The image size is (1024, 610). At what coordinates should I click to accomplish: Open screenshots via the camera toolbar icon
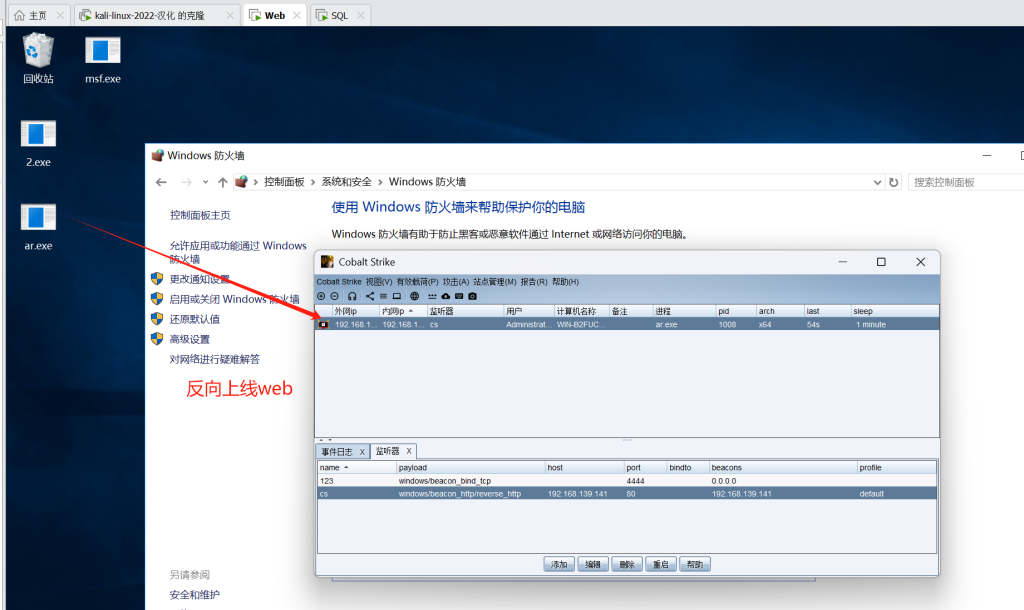click(472, 297)
